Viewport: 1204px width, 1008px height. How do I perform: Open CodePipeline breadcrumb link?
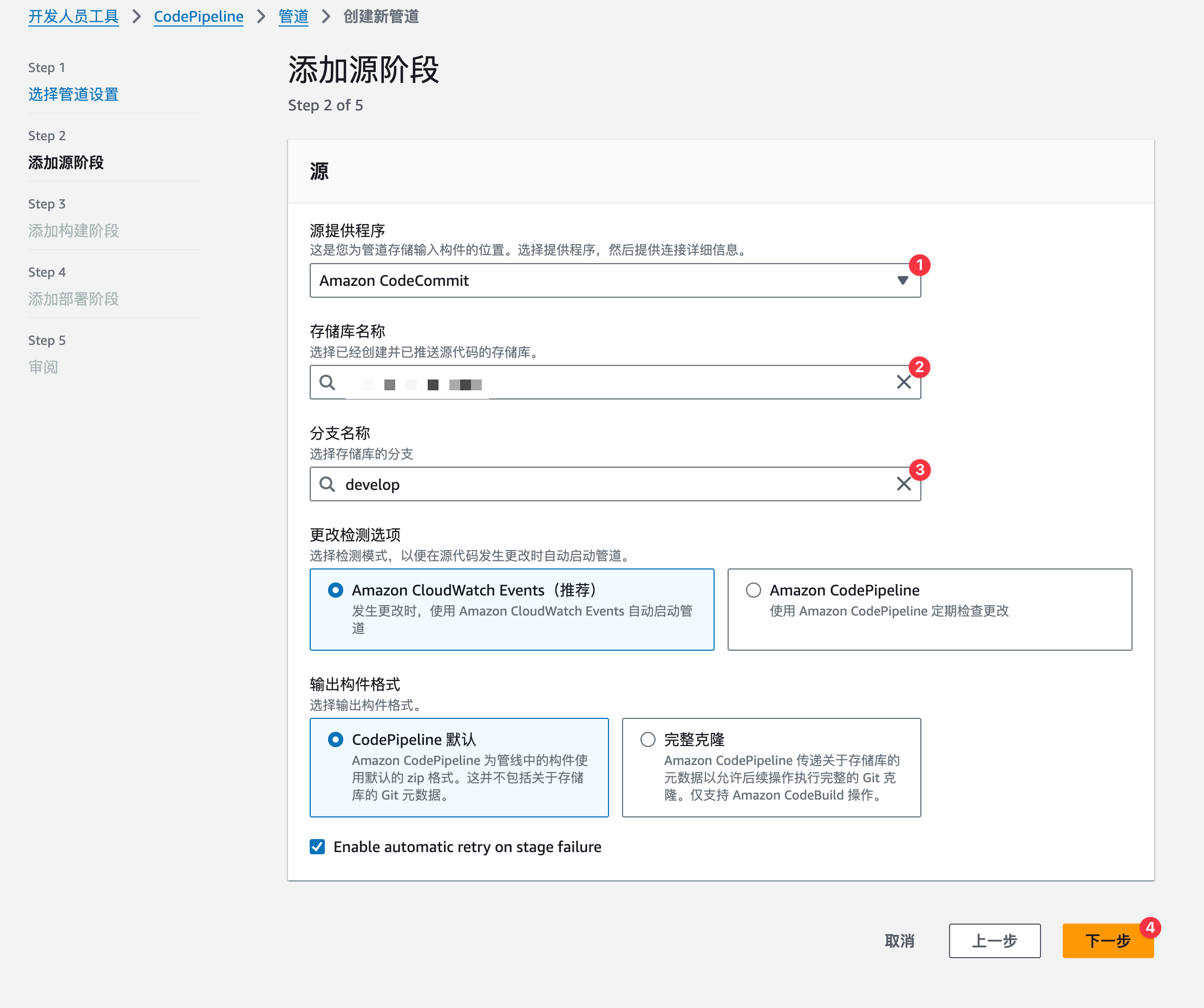click(198, 17)
